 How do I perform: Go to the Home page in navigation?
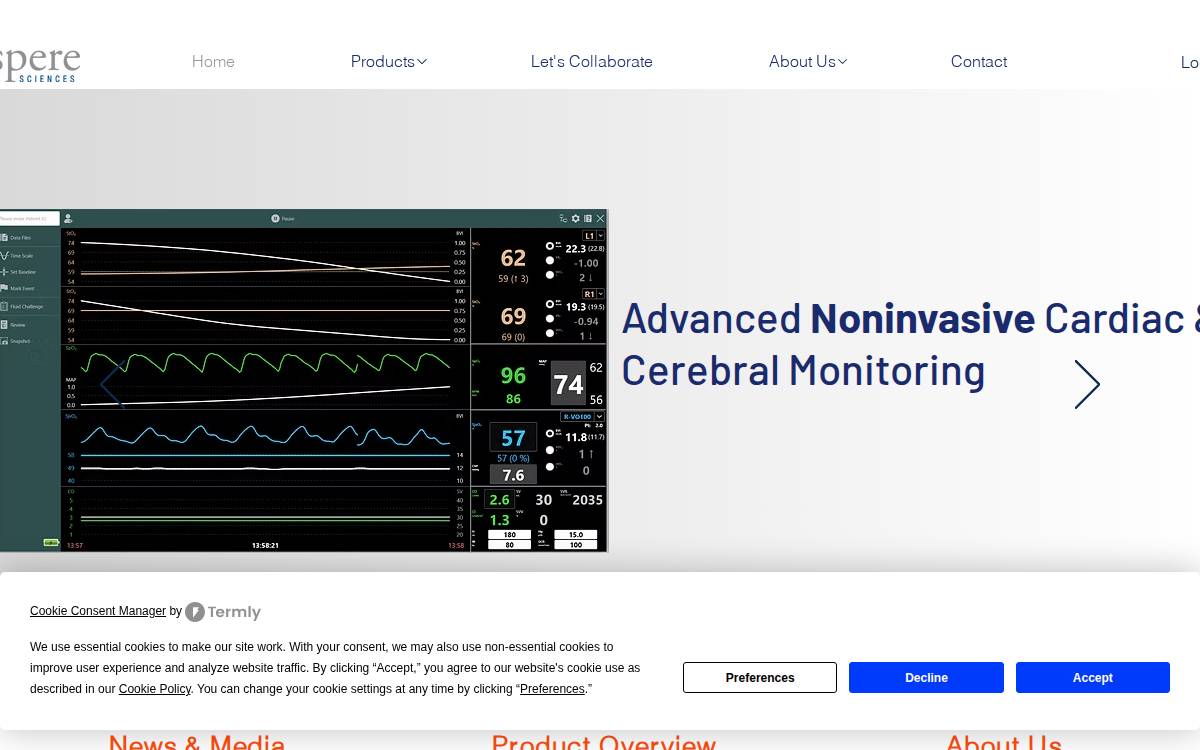(213, 61)
